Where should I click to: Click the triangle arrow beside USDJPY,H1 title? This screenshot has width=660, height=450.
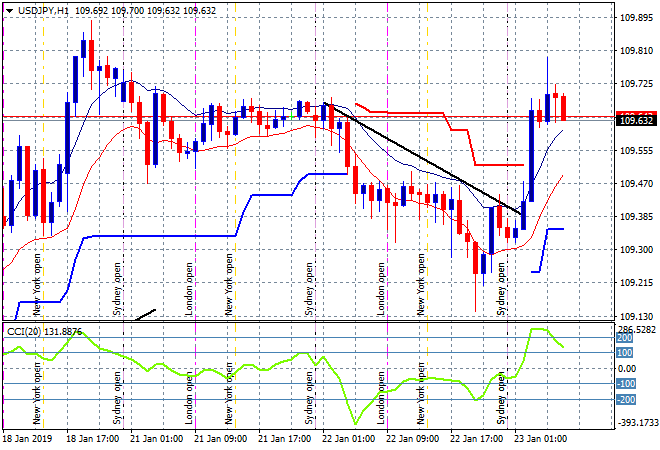[x=8, y=8]
